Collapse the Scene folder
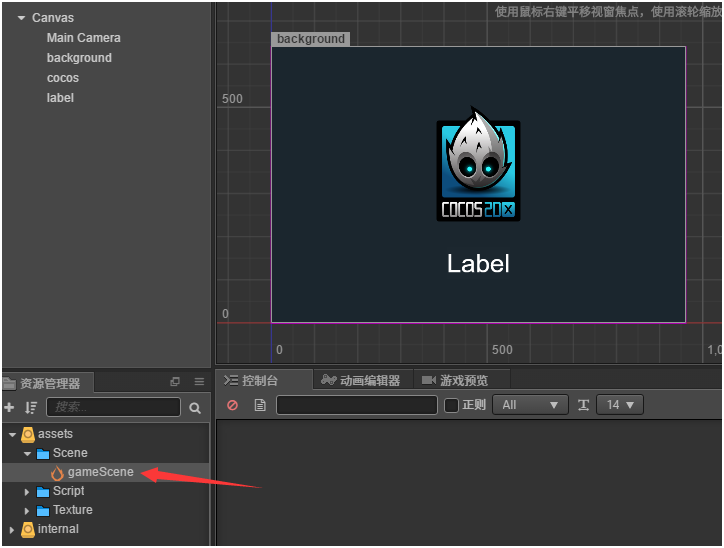 click(27, 454)
